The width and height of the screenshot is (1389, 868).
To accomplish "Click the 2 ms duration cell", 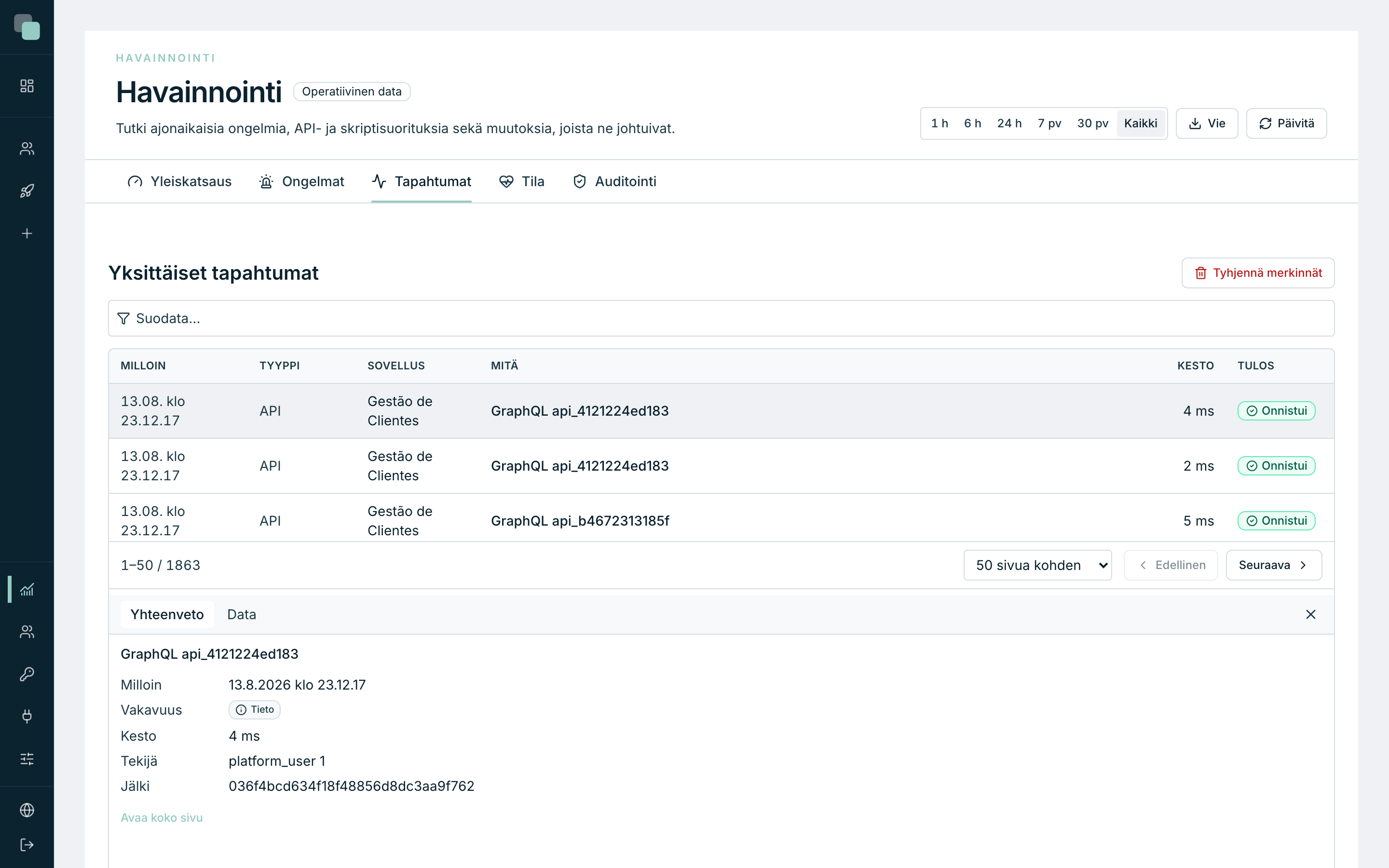I will [1198, 466].
